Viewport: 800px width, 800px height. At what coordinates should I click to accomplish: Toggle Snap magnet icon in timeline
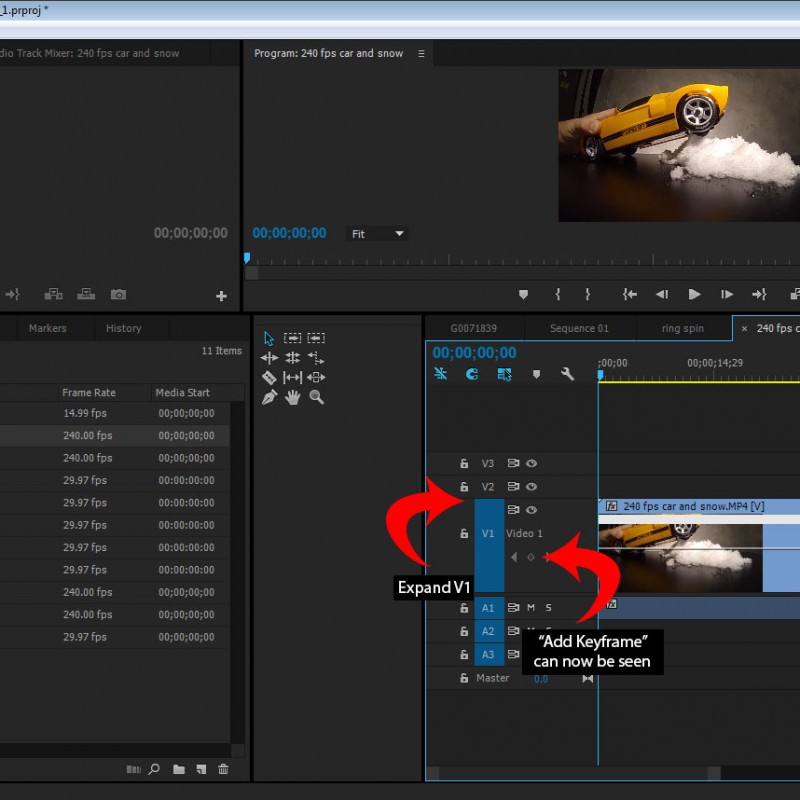(x=472, y=374)
